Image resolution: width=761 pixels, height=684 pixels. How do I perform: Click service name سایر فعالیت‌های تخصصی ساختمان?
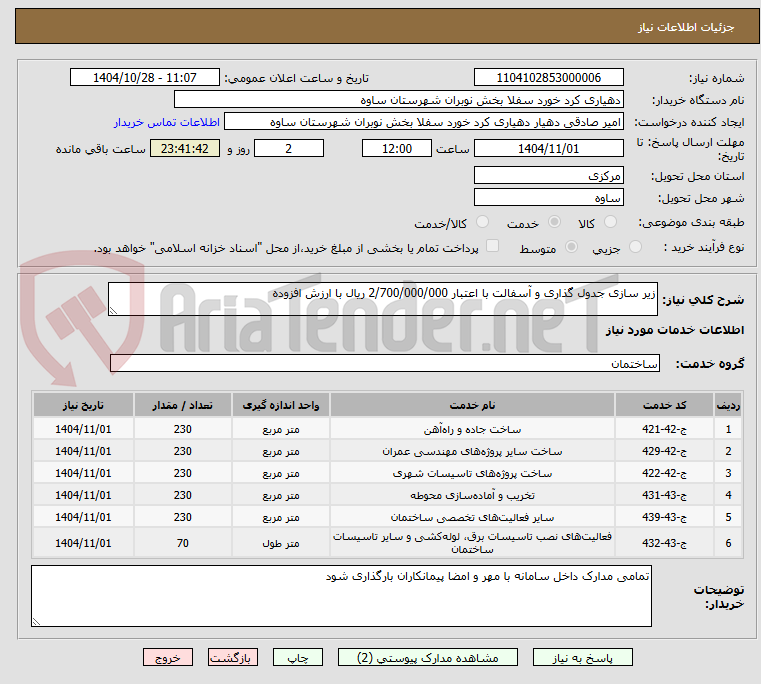[x=472, y=517]
